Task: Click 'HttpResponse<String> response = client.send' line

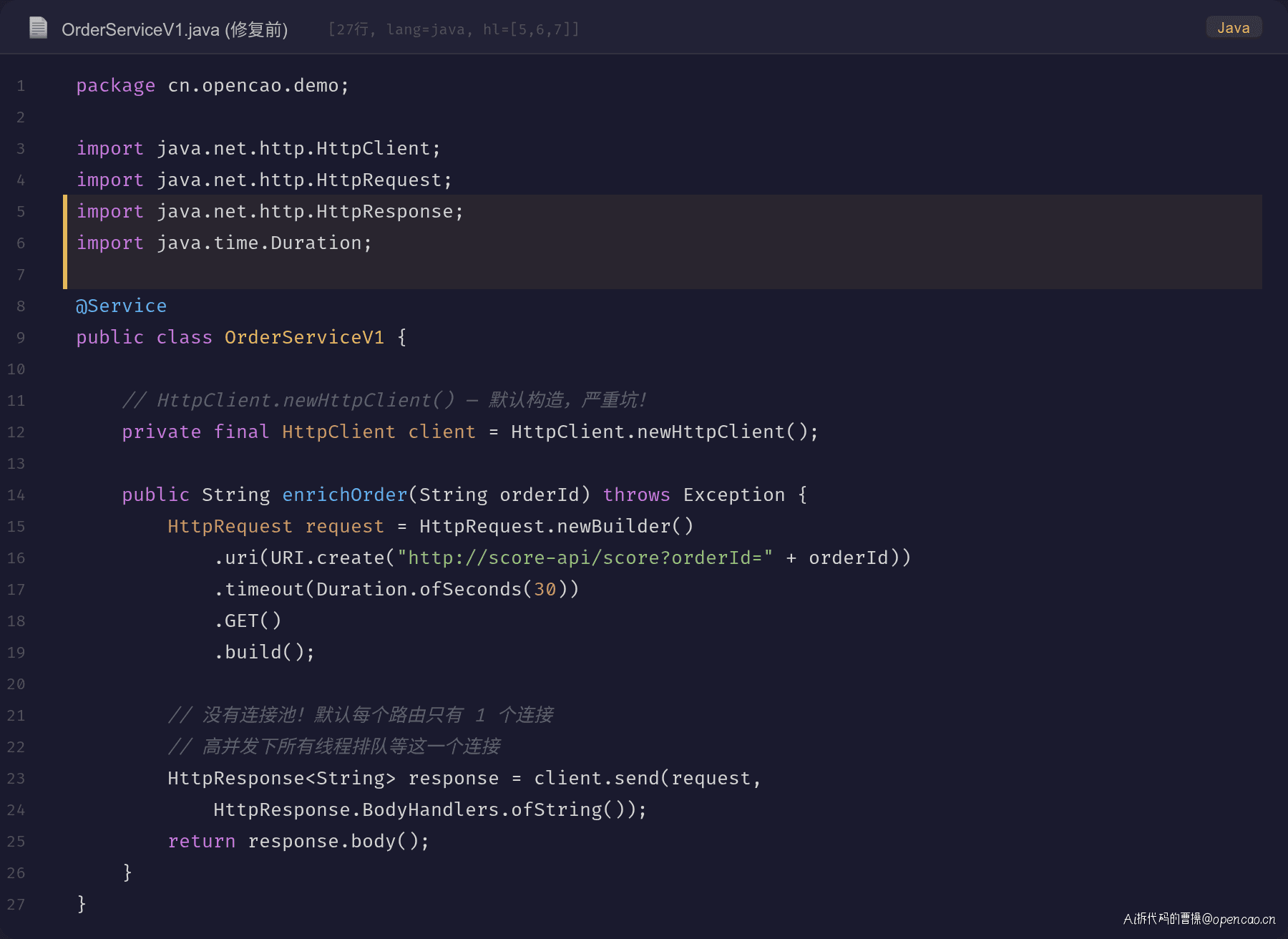Action: click(464, 779)
